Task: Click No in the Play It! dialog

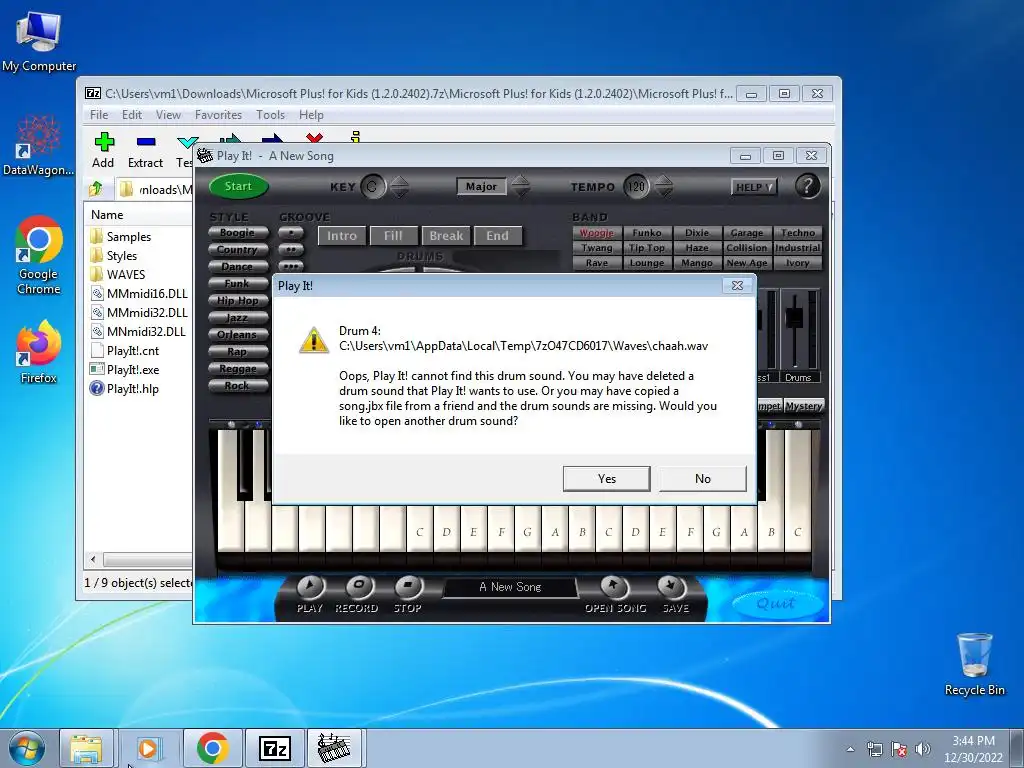Action: pyautogui.click(x=703, y=479)
